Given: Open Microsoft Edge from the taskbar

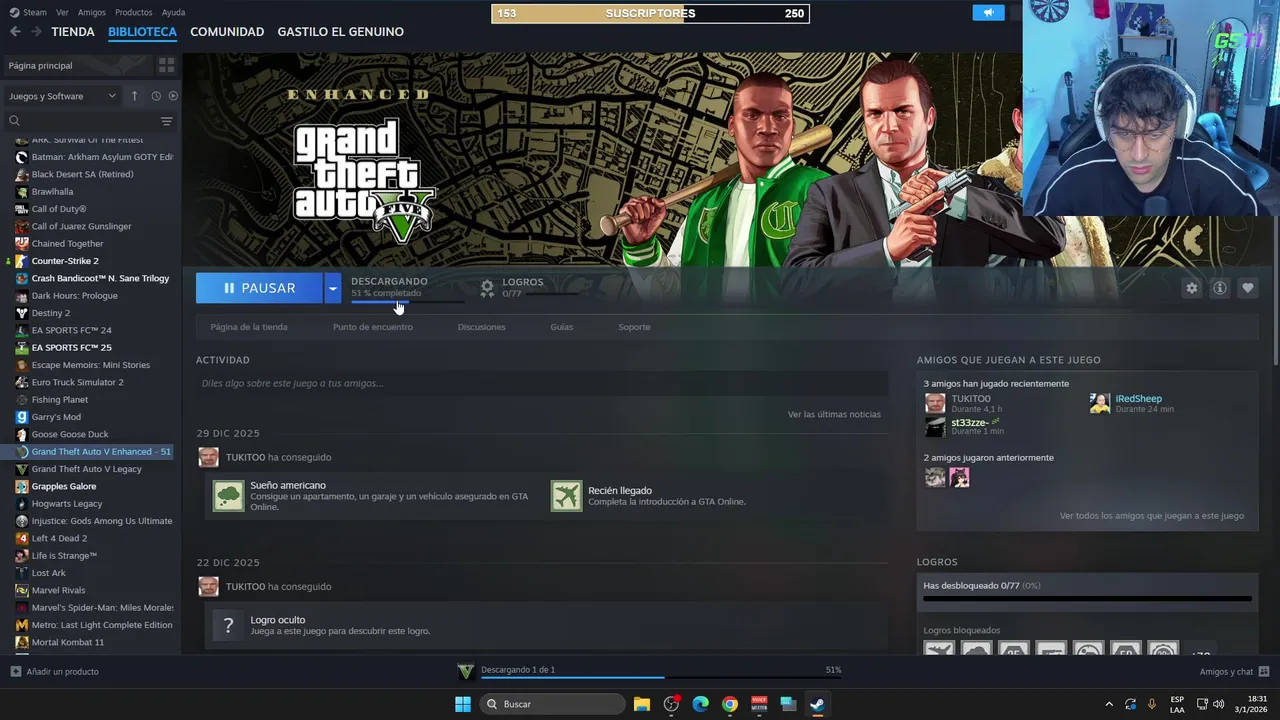Looking at the screenshot, I should (701, 704).
